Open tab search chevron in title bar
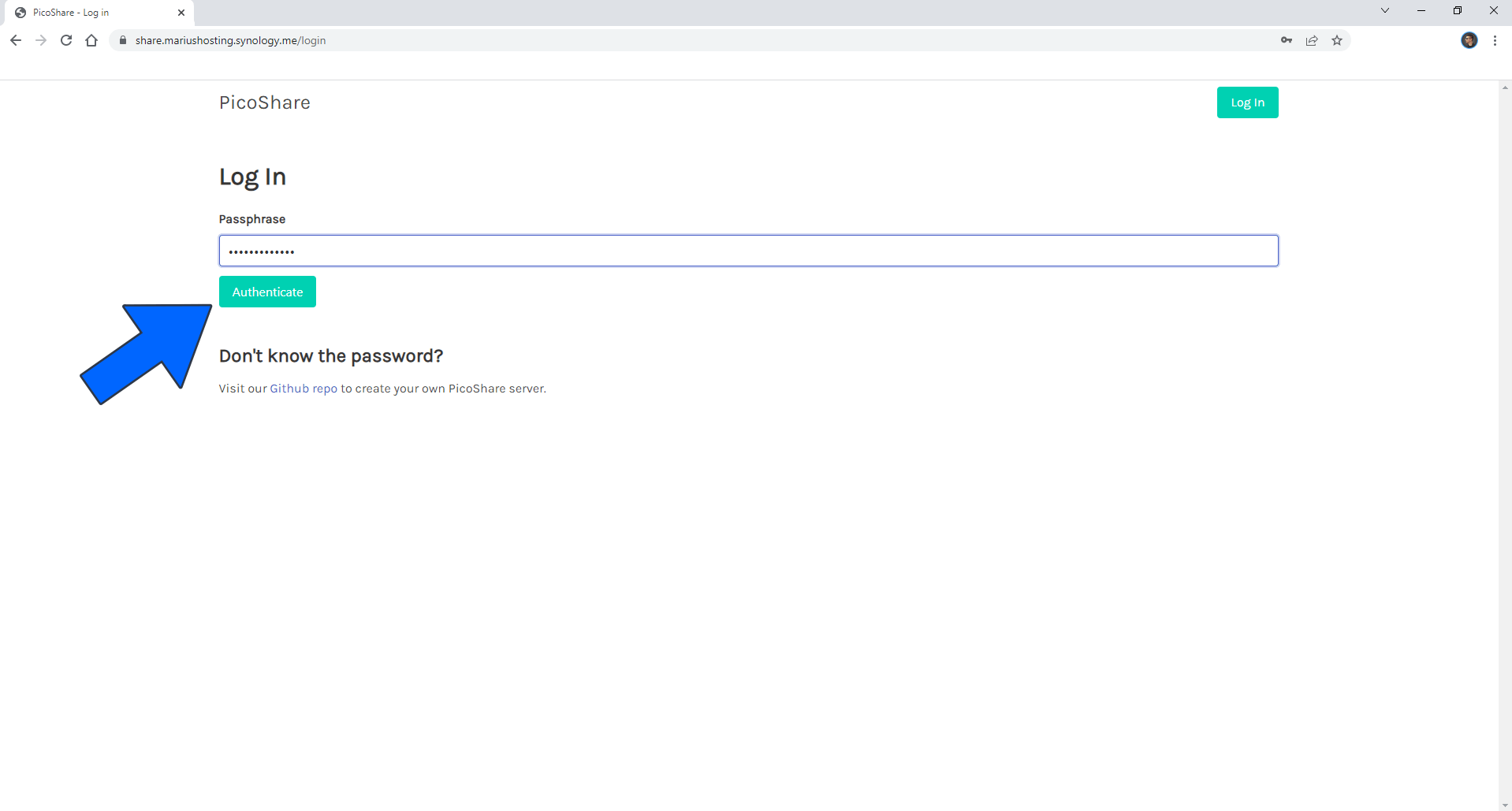This screenshot has width=1512, height=811. (x=1385, y=10)
